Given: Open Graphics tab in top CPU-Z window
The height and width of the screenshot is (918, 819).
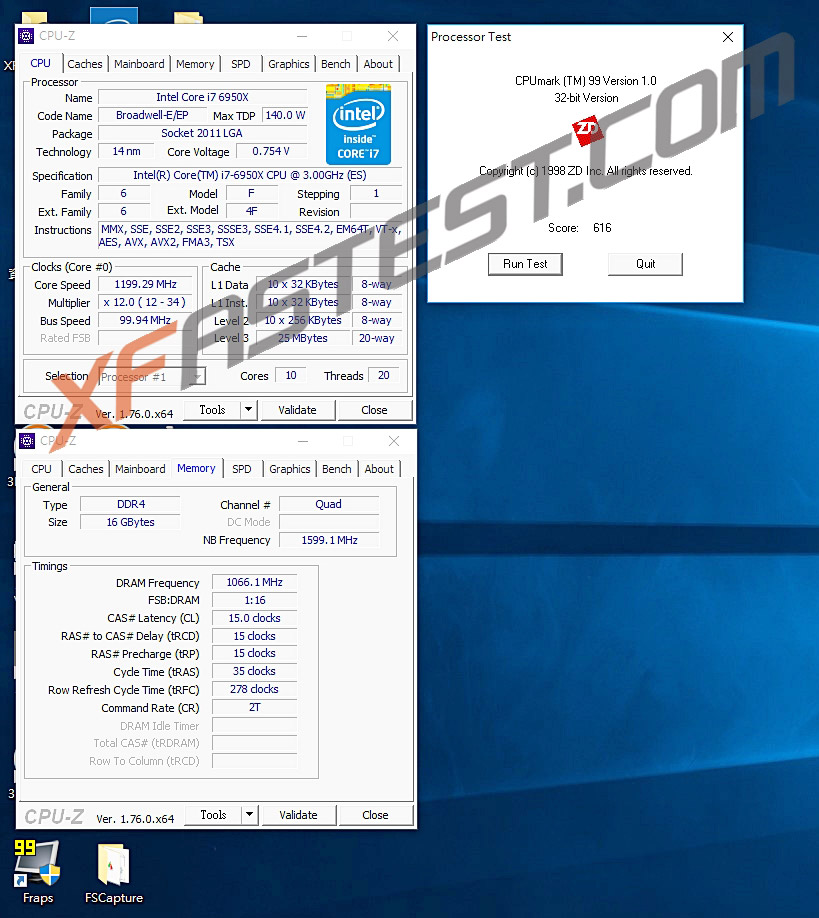Looking at the screenshot, I should pyautogui.click(x=289, y=64).
